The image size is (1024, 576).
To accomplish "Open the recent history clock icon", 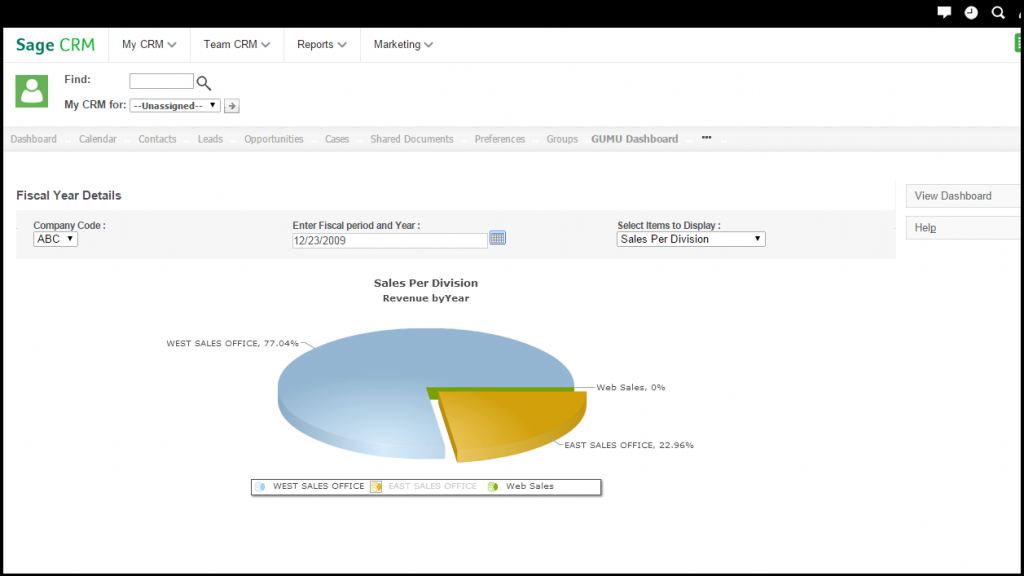I will (x=971, y=12).
